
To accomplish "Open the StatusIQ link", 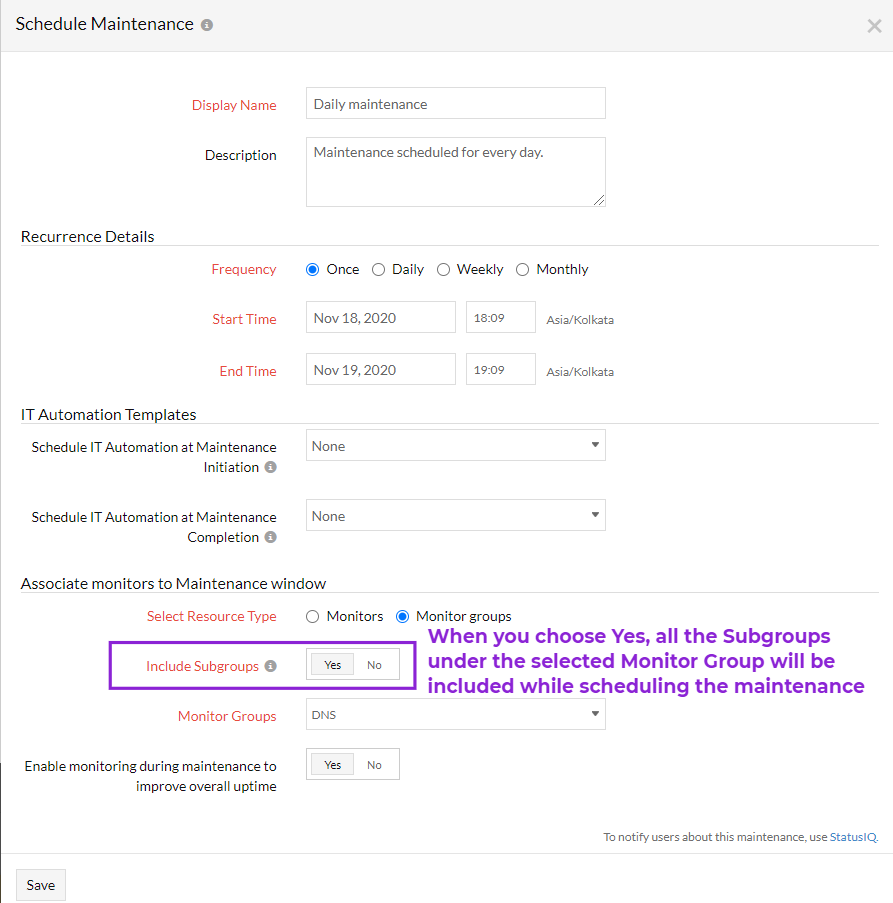I will pyautogui.click(x=853, y=837).
